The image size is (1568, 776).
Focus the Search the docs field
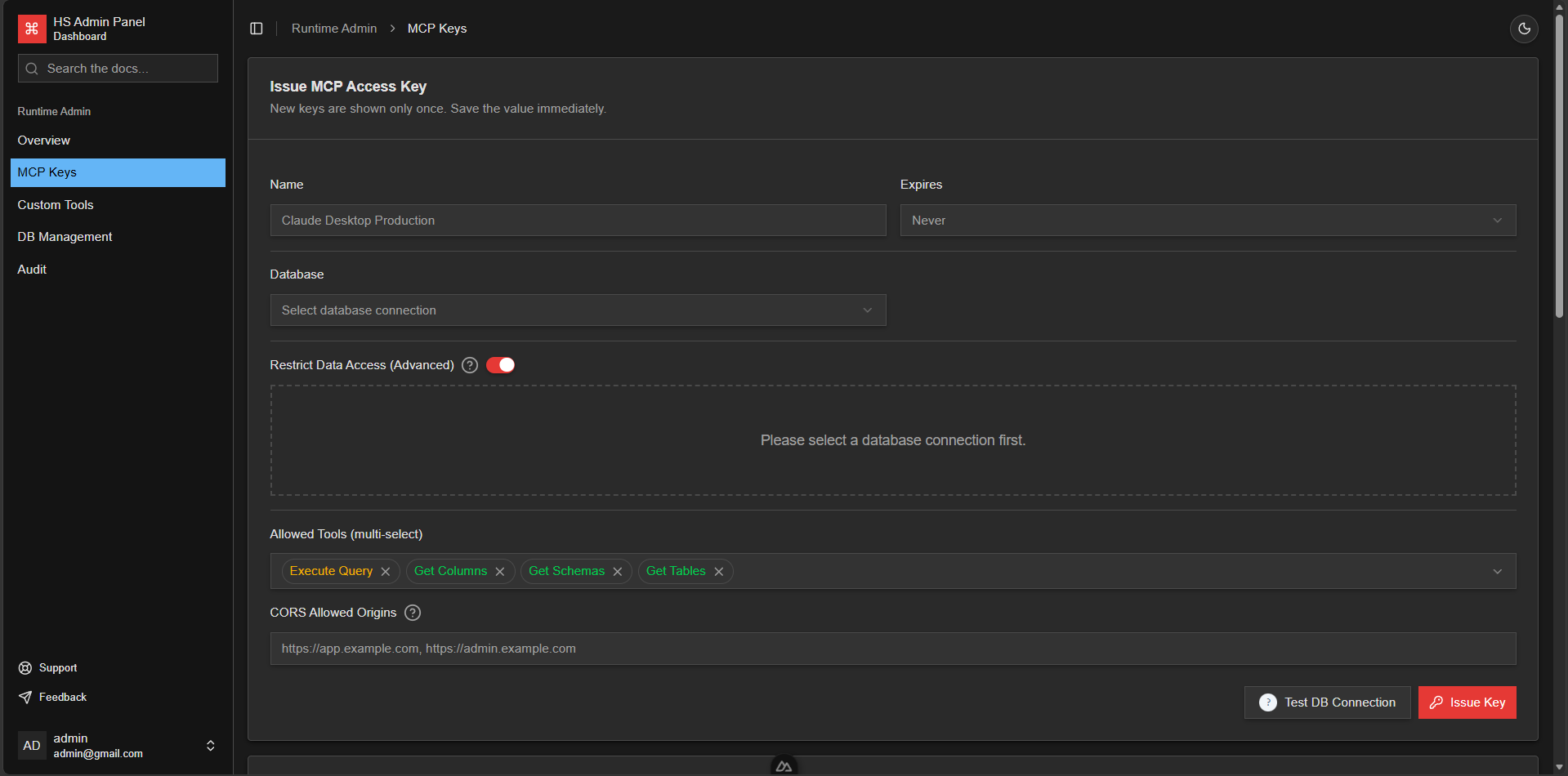(x=118, y=69)
